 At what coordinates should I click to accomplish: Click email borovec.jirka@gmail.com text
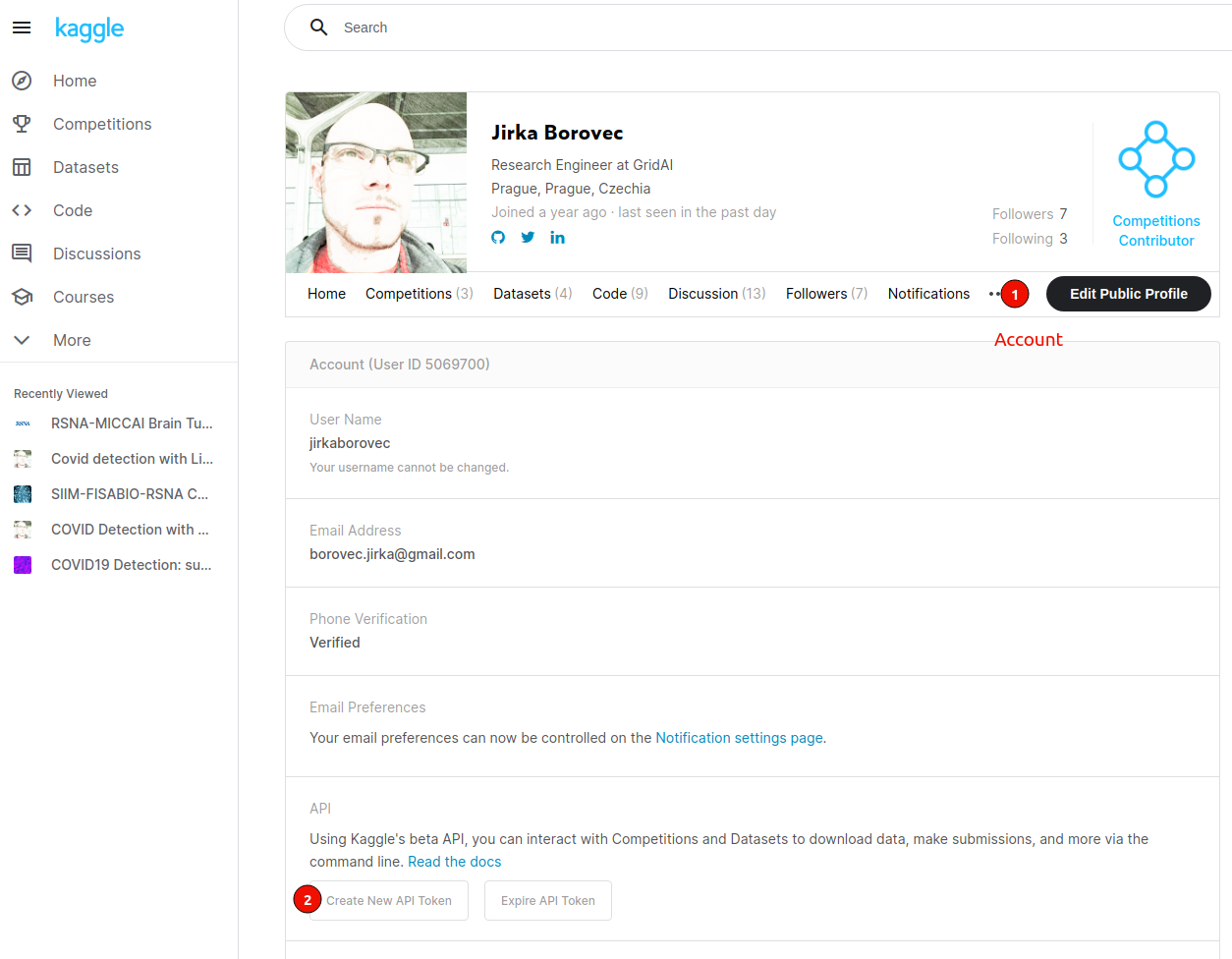[392, 554]
